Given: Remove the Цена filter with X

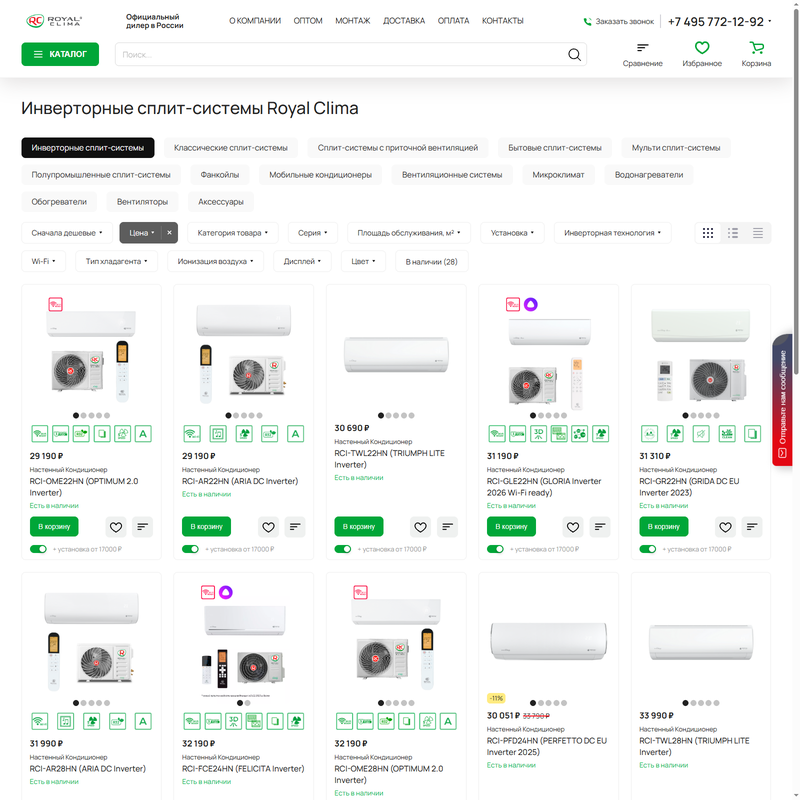Looking at the screenshot, I should [x=169, y=233].
